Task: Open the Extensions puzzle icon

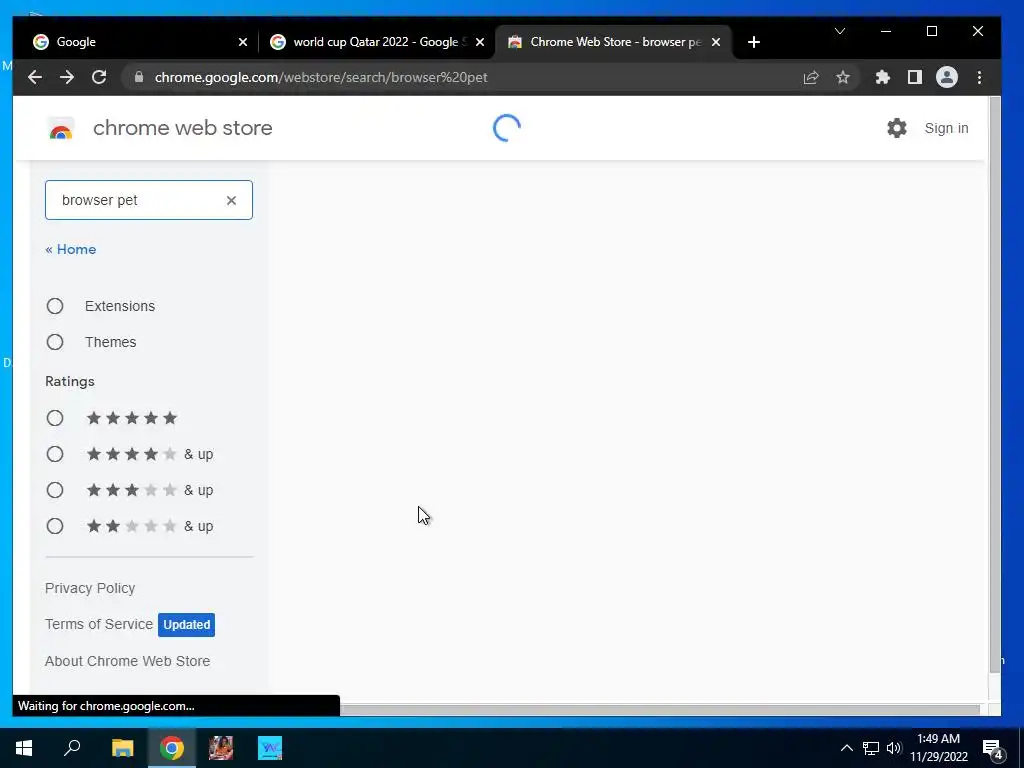Action: [x=882, y=77]
